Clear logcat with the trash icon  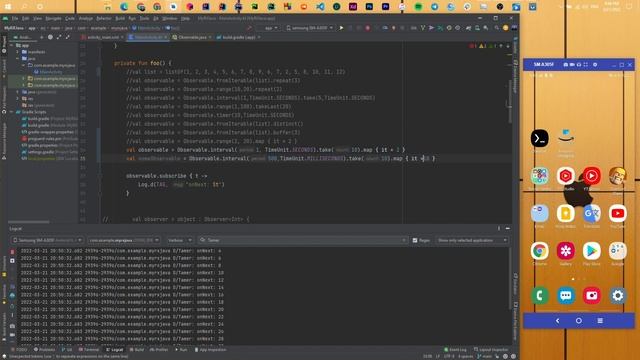click(12, 252)
